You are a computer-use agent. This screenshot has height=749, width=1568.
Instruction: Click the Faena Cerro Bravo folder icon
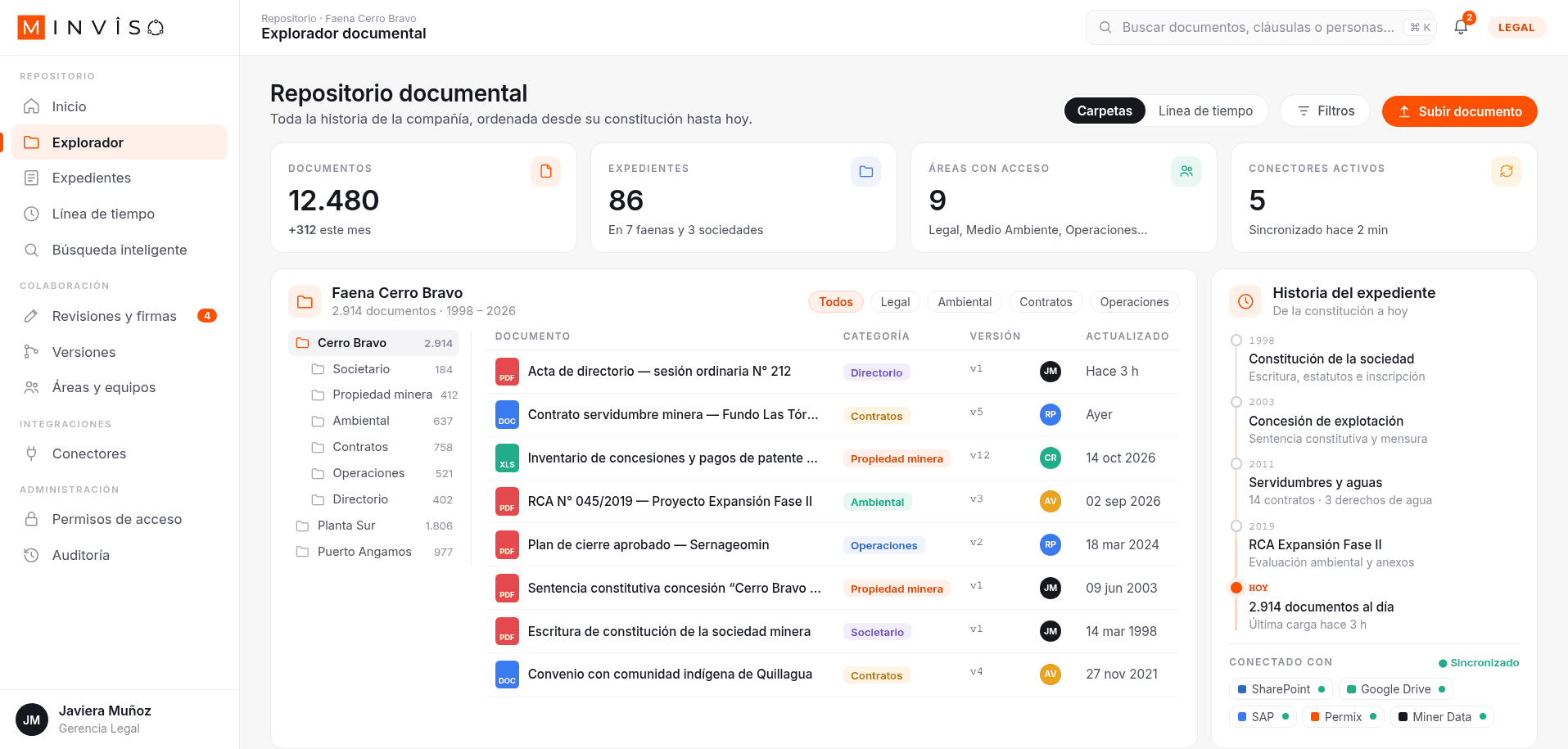coord(305,301)
